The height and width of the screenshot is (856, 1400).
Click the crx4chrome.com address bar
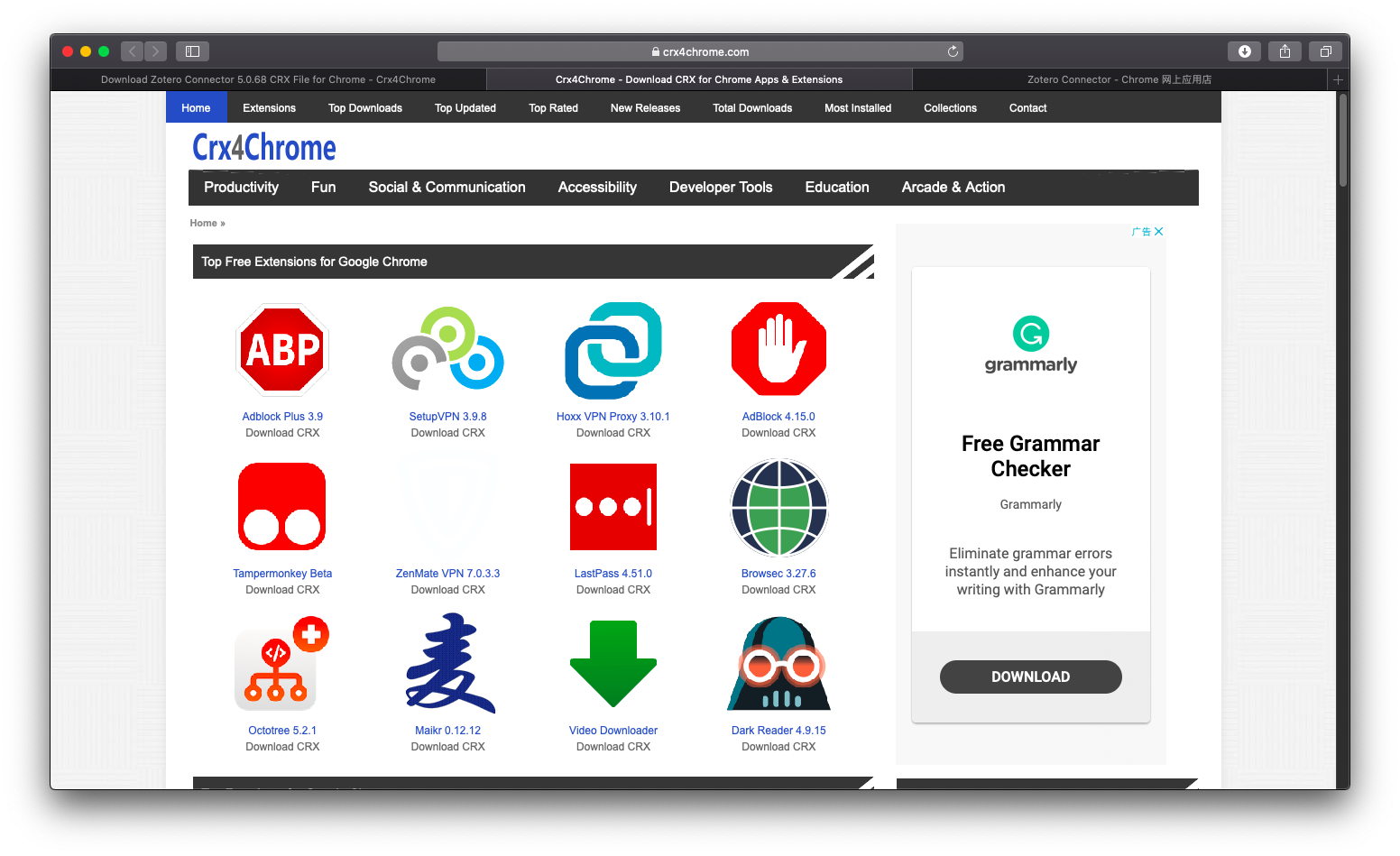click(700, 51)
